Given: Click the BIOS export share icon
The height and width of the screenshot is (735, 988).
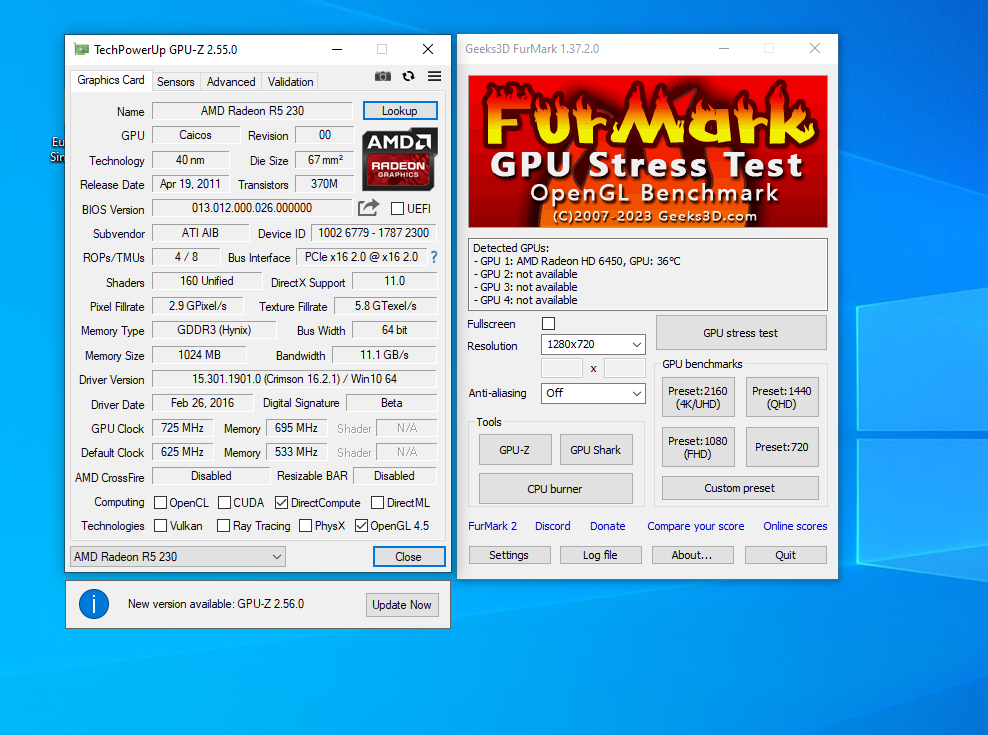Looking at the screenshot, I should tap(369, 207).
